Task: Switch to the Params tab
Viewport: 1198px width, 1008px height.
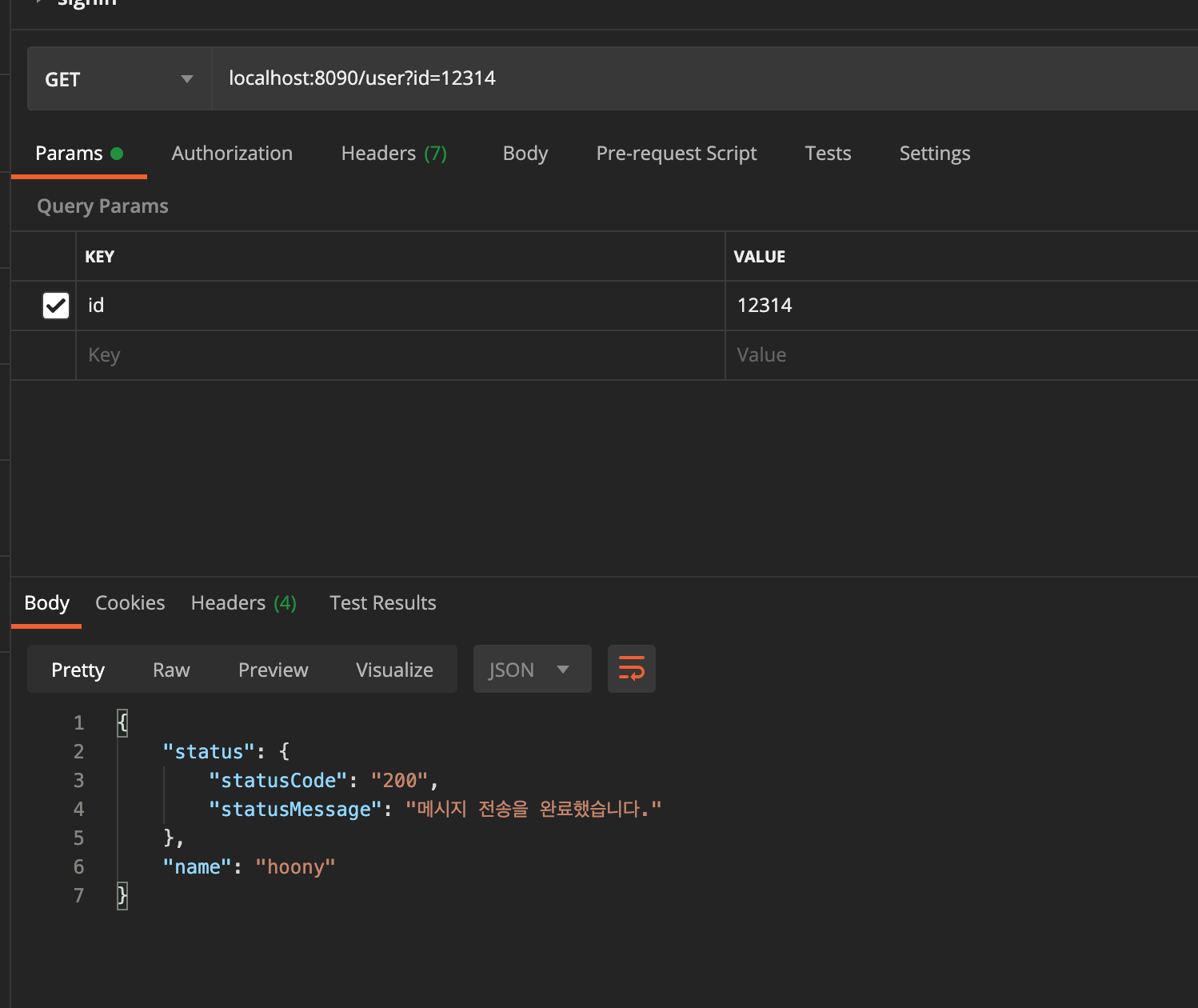Action: (x=79, y=154)
